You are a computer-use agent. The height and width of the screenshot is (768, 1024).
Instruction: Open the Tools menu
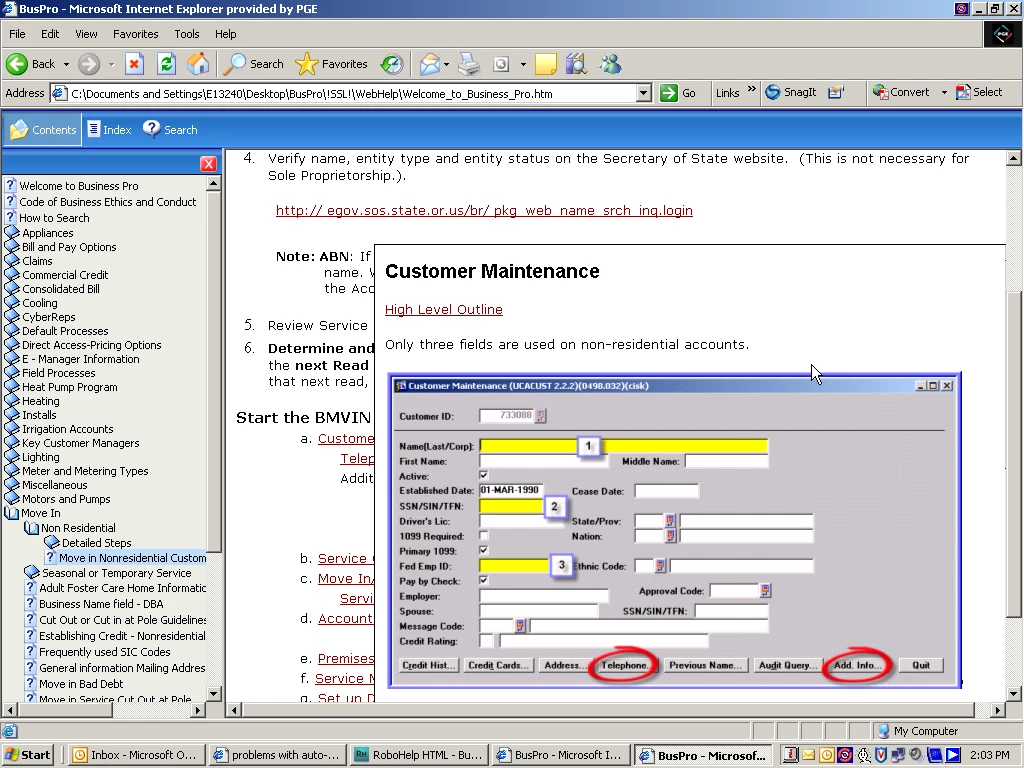[186, 34]
